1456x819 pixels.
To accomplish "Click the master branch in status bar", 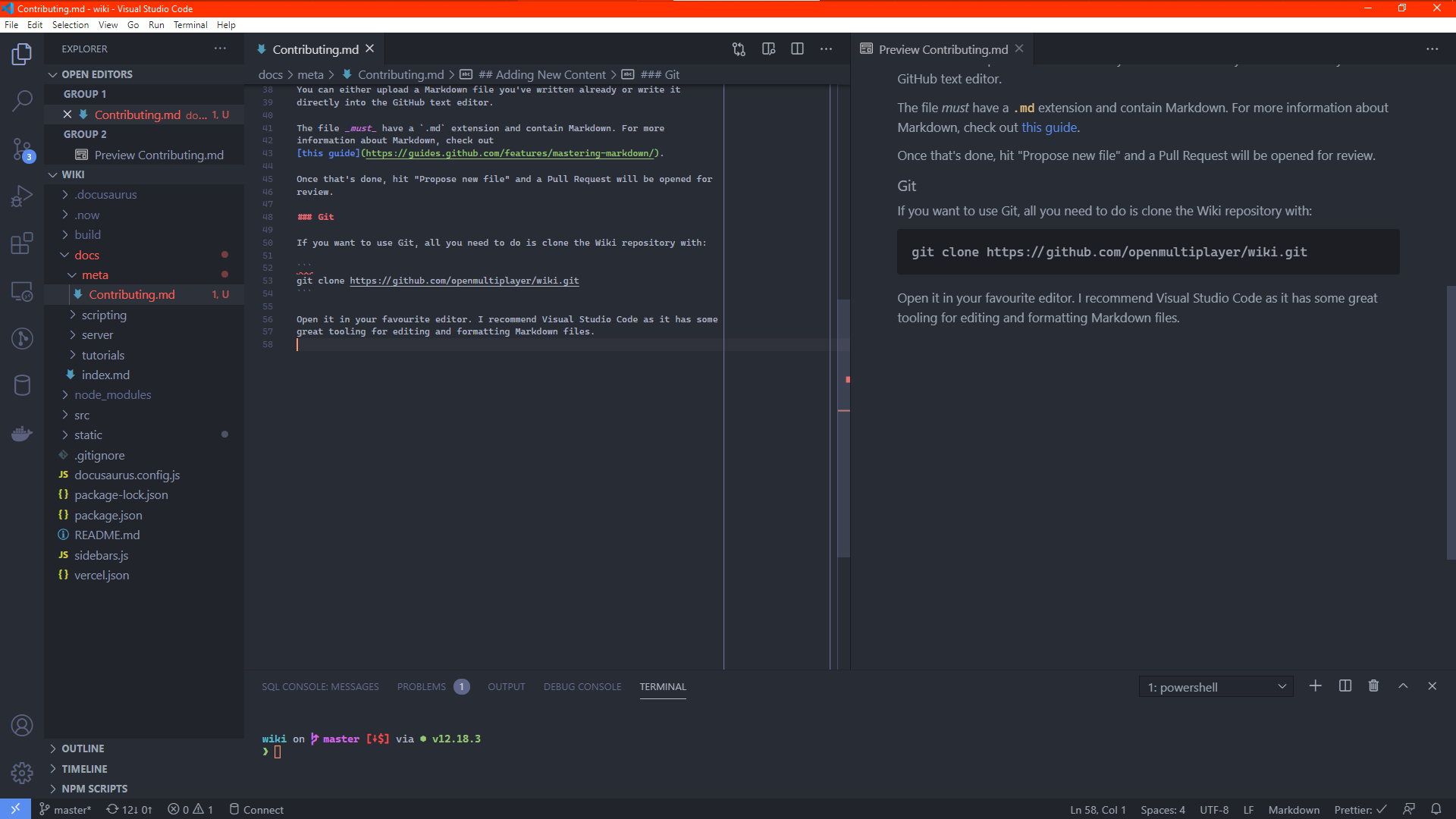I will [x=65, y=809].
